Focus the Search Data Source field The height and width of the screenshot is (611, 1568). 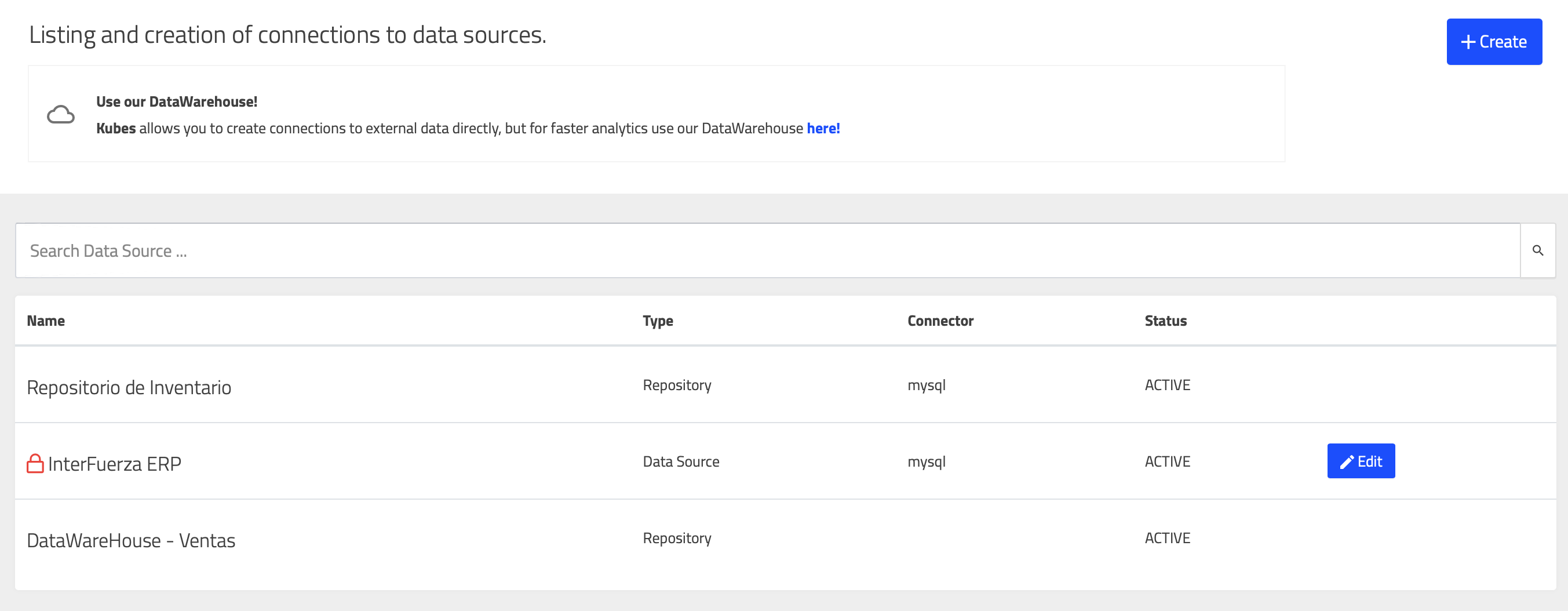[x=767, y=250]
